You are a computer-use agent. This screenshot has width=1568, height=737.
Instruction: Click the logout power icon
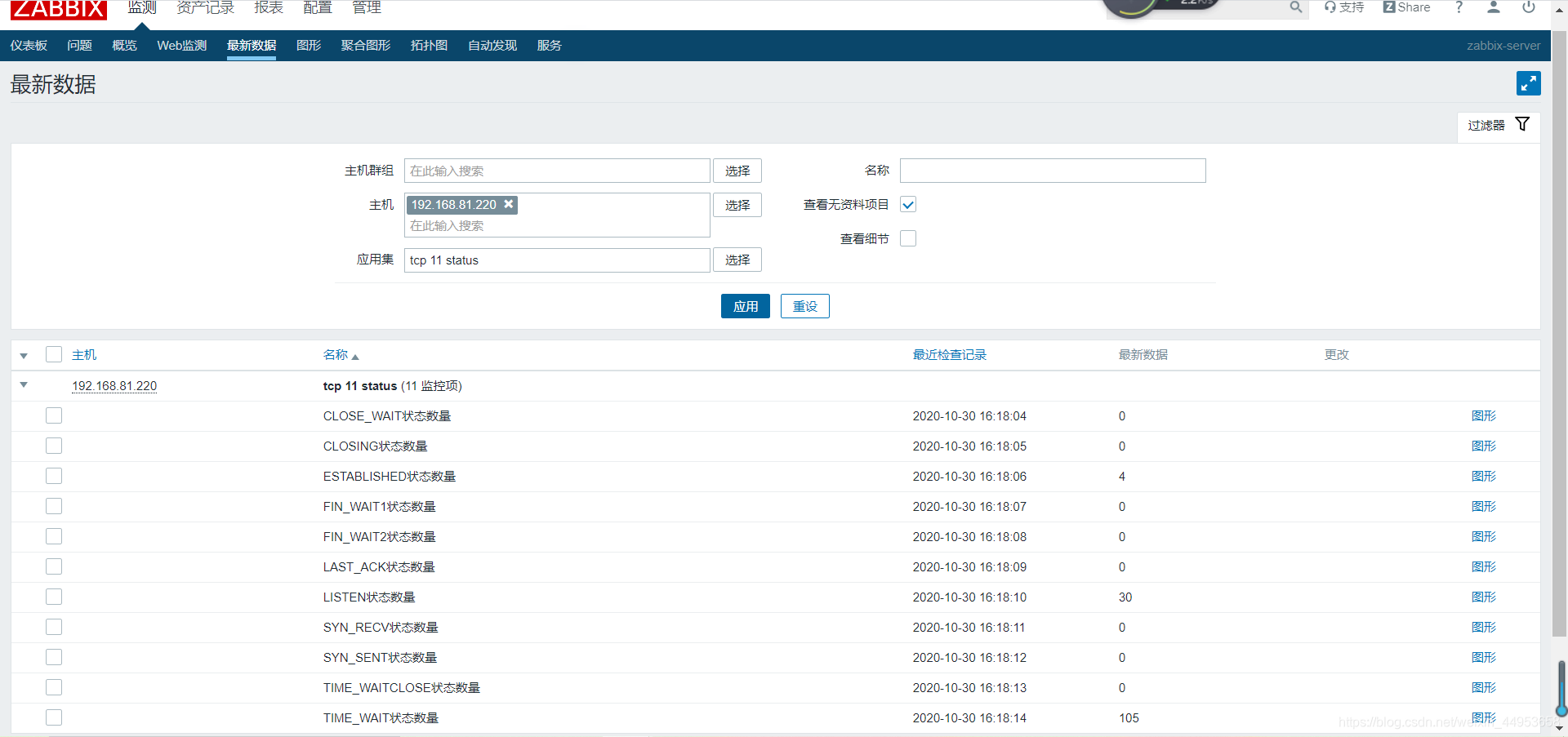click(1529, 7)
